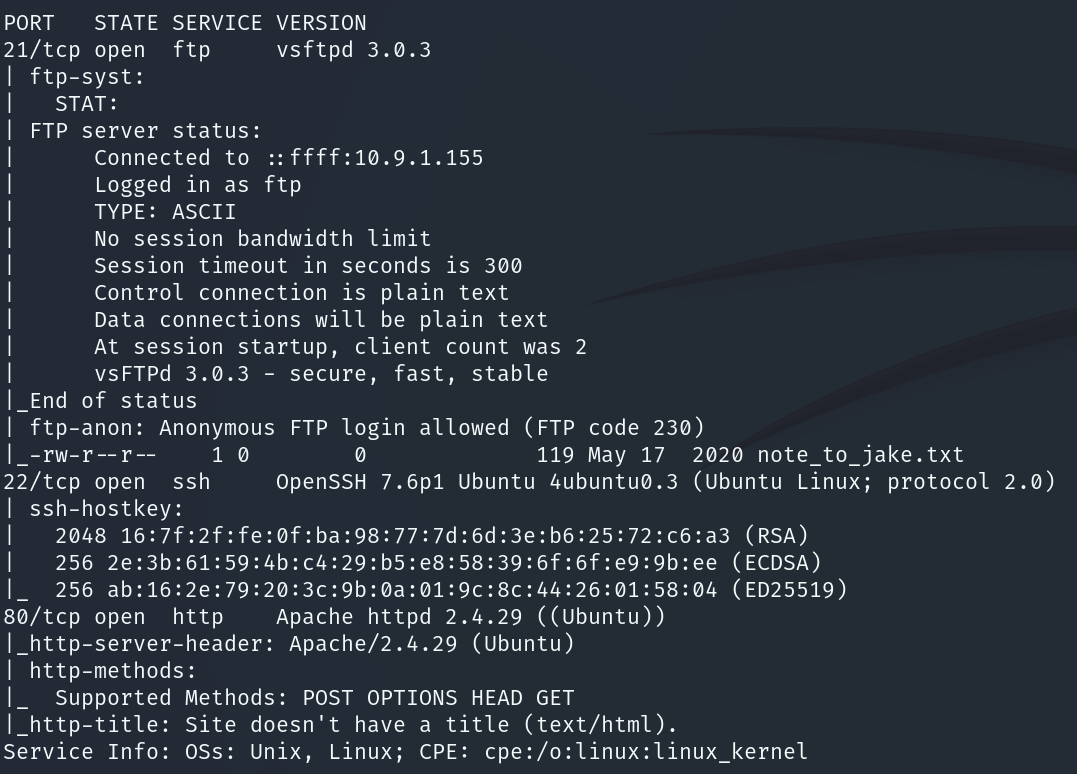Image resolution: width=1077 pixels, height=774 pixels.
Task: Click the note_to_jake.txt filename
Action: coord(860,455)
